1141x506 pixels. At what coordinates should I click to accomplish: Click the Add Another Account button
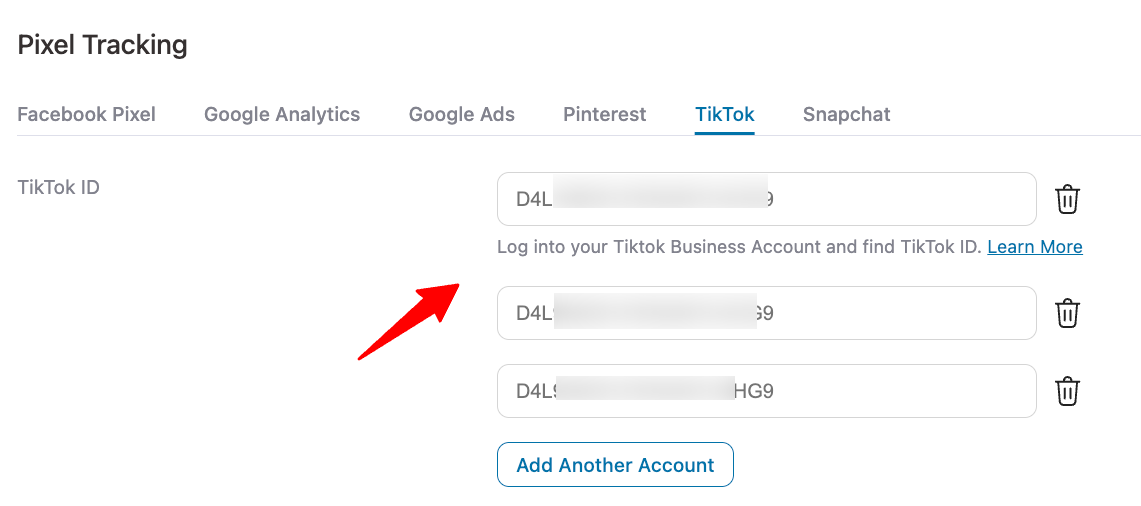click(616, 465)
